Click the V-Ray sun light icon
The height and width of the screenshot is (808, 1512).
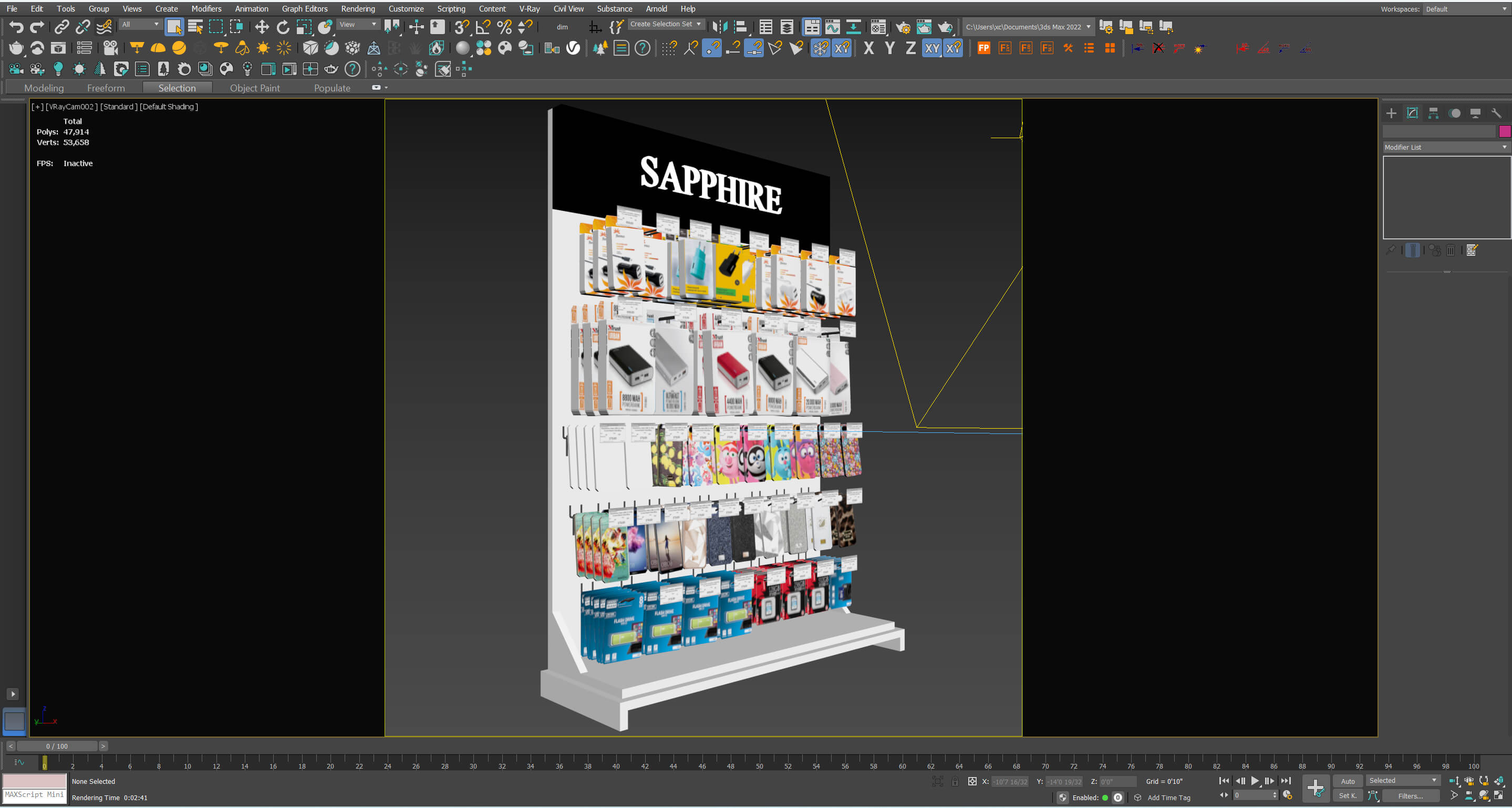pyautogui.click(x=263, y=48)
